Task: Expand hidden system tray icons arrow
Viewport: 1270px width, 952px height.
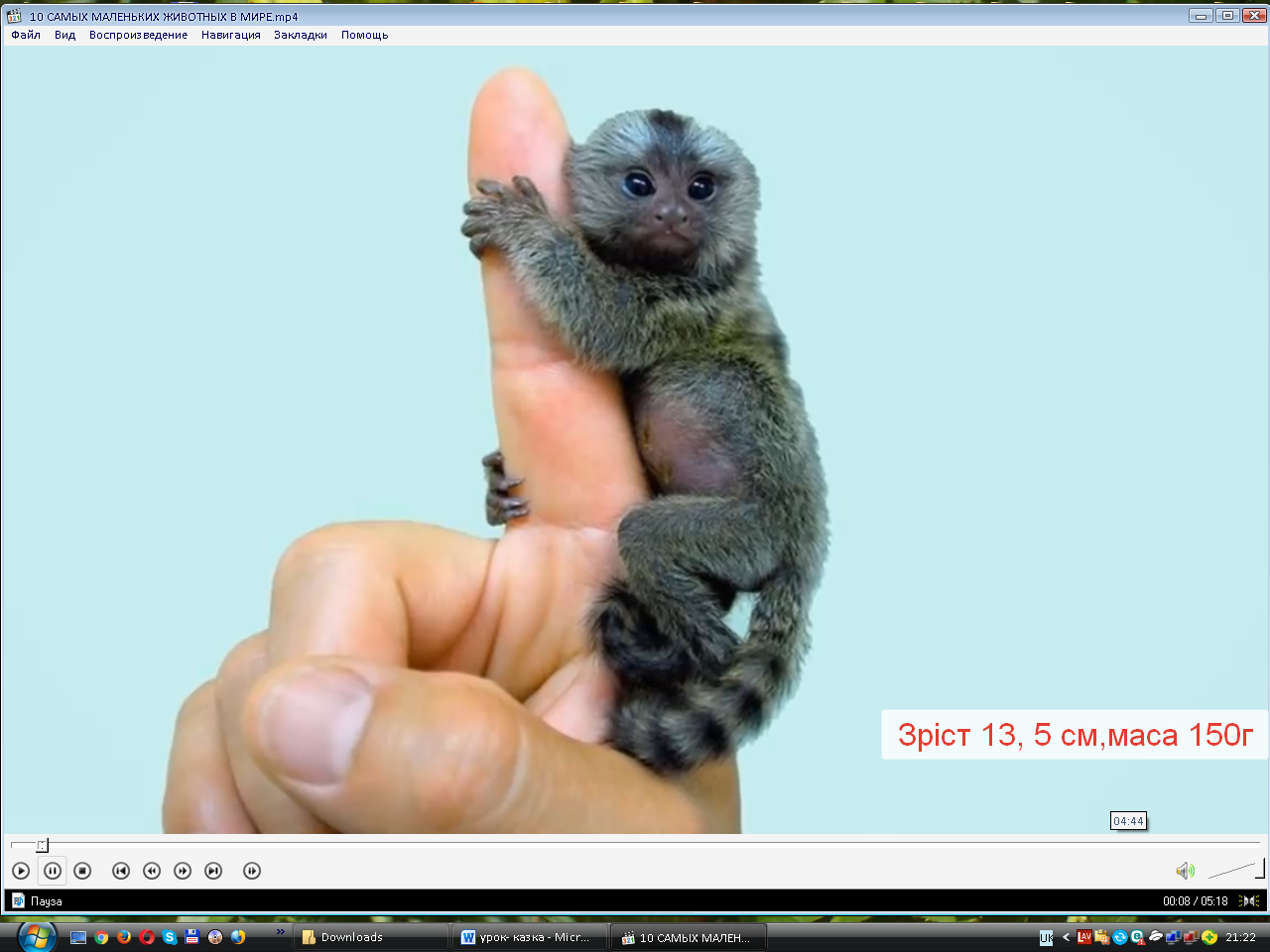Action: tap(1066, 937)
